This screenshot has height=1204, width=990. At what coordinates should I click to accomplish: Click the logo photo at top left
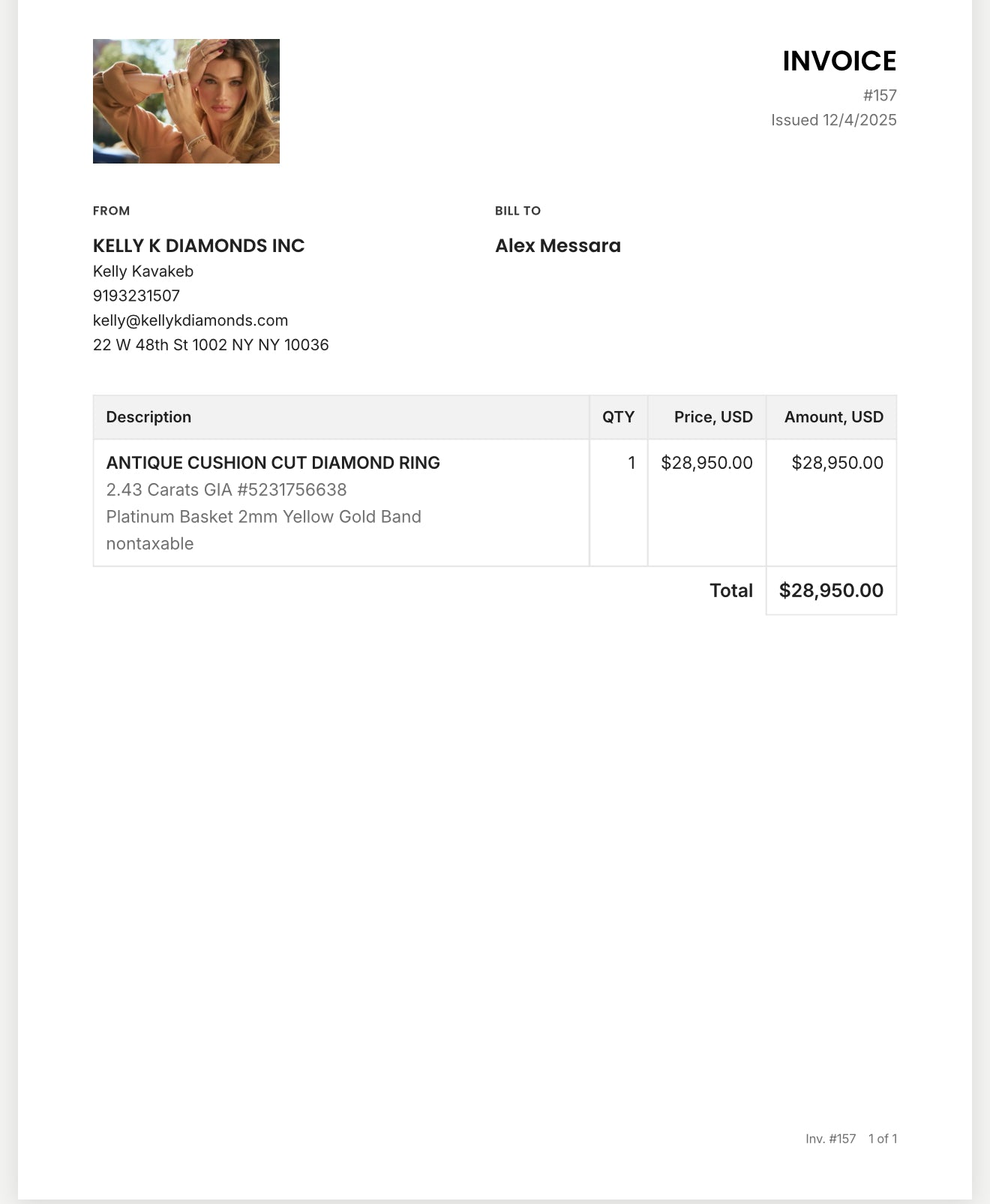click(186, 101)
